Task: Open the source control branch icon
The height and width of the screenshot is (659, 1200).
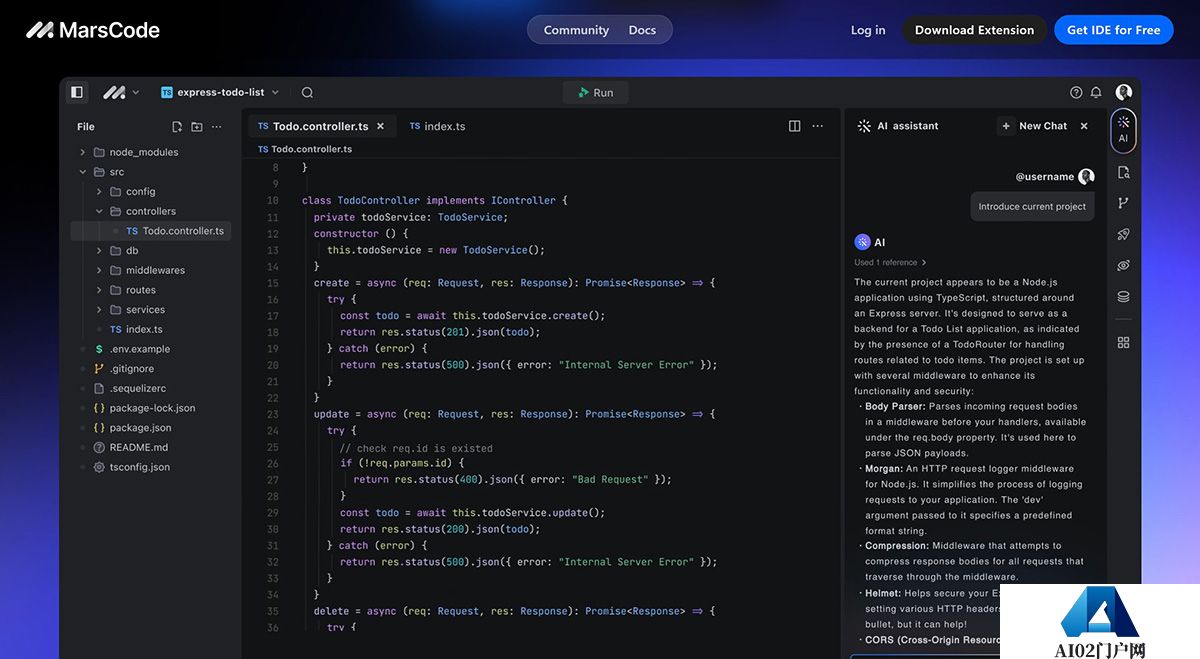Action: [1123, 203]
